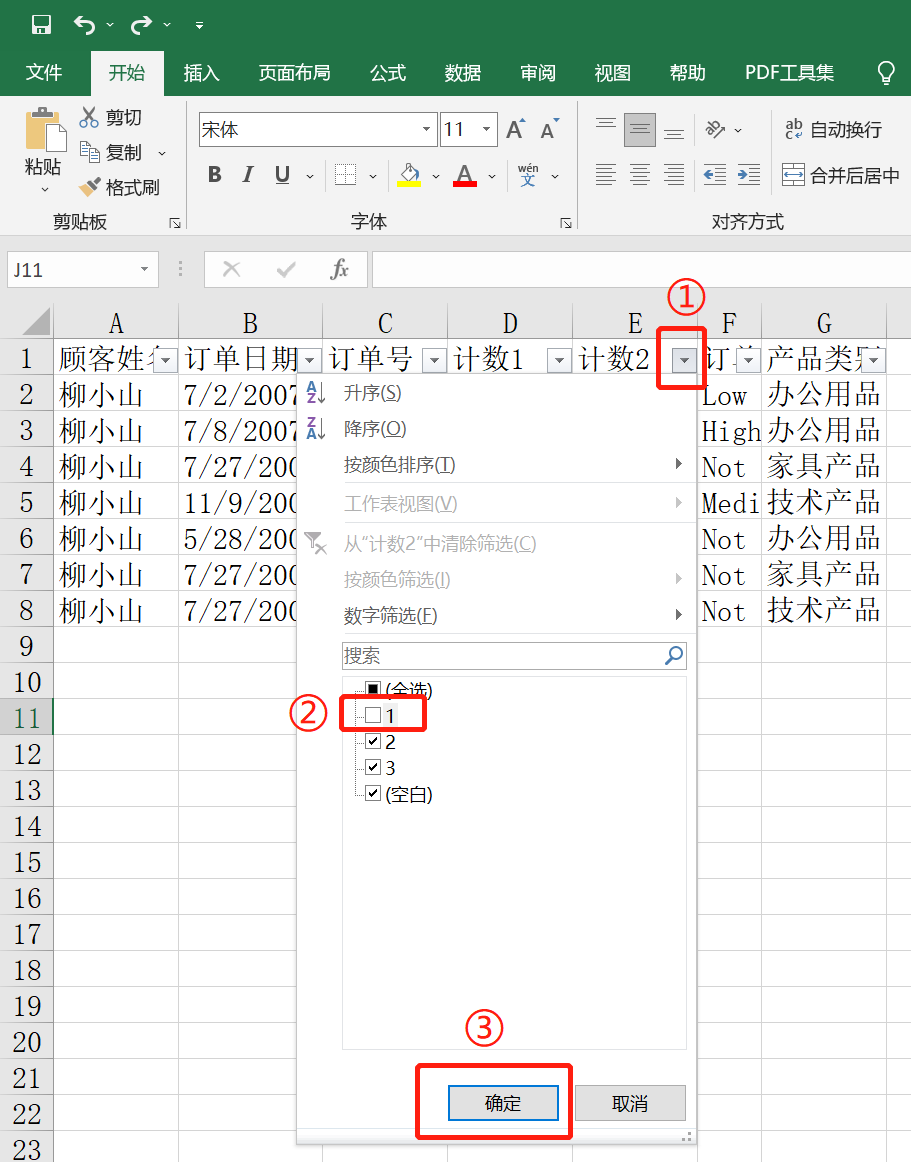Click Center alignment icon

coord(640,175)
